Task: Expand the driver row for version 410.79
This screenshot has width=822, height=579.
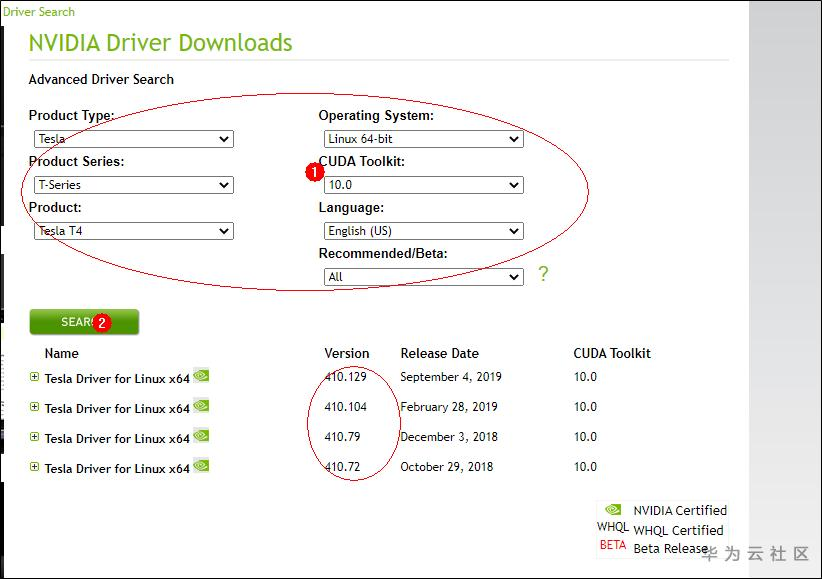Action: tap(35, 436)
